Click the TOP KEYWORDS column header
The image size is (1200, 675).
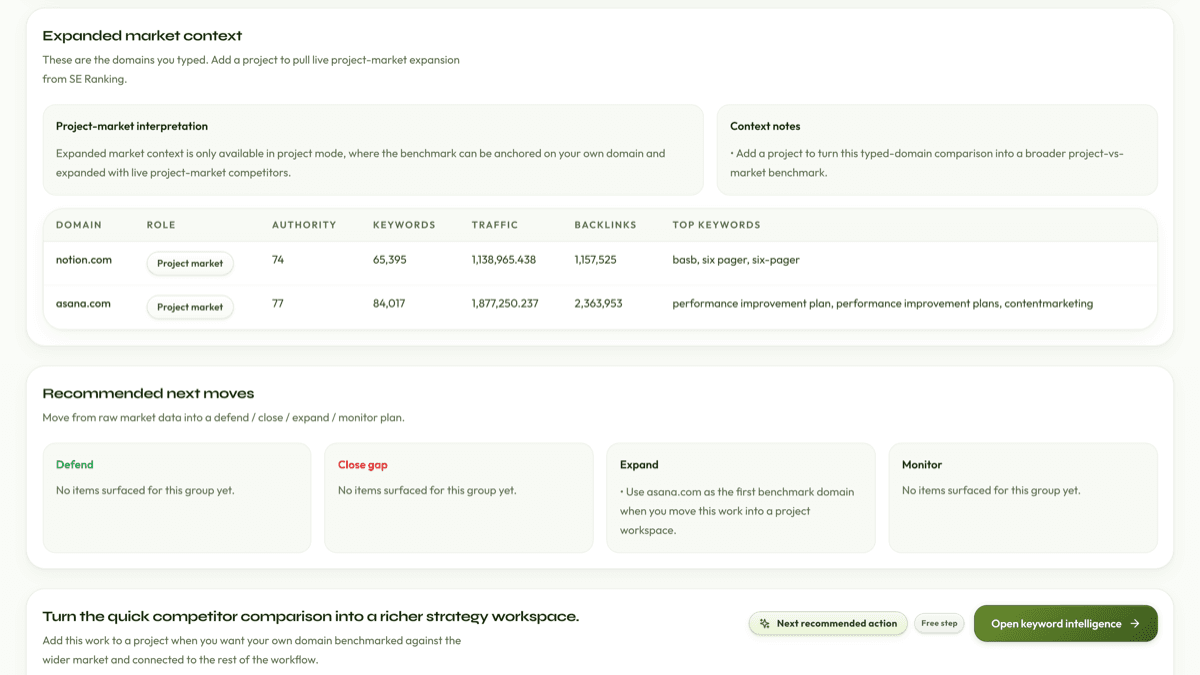click(716, 225)
